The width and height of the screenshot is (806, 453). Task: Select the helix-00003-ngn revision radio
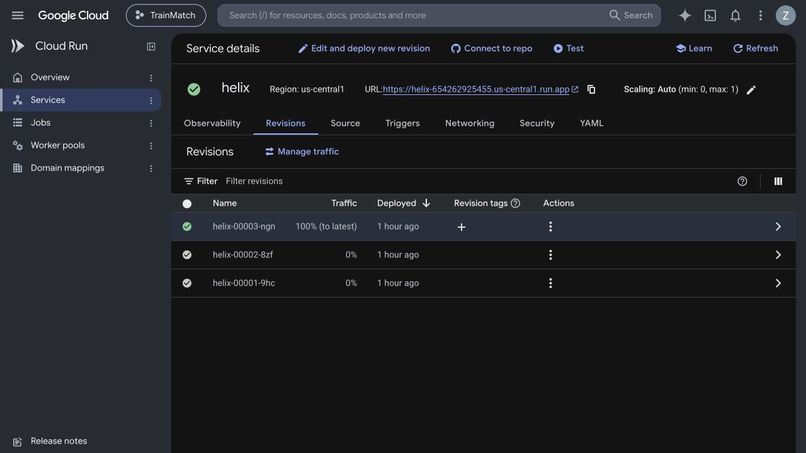coord(187,226)
